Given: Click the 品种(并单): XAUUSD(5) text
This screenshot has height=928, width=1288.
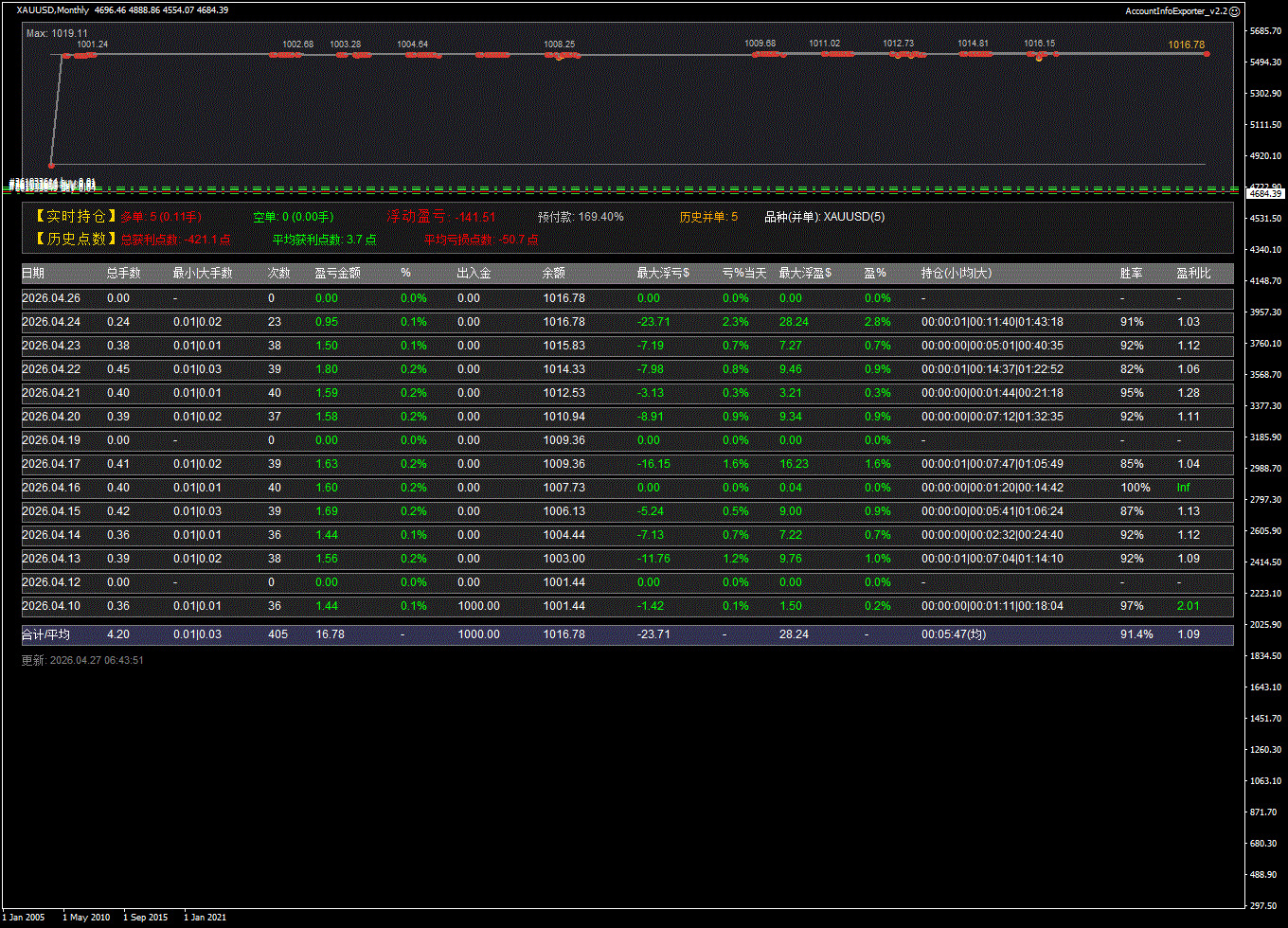Looking at the screenshot, I should click(x=824, y=217).
